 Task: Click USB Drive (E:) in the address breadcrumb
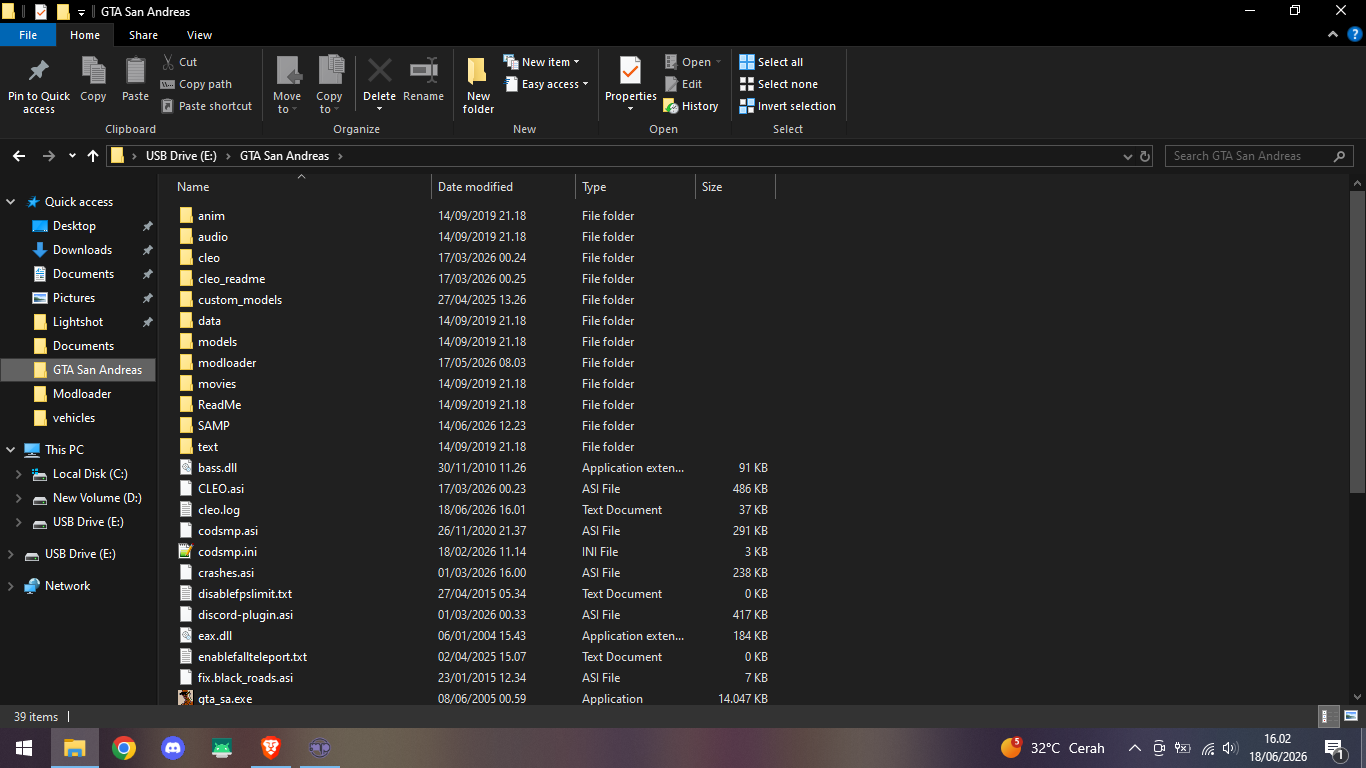pos(181,156)
